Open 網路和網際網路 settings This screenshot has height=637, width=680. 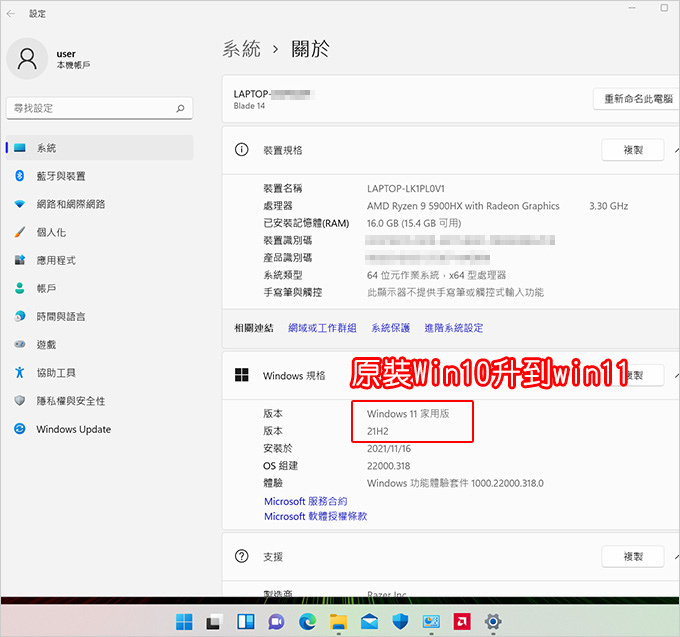point(99,204)
